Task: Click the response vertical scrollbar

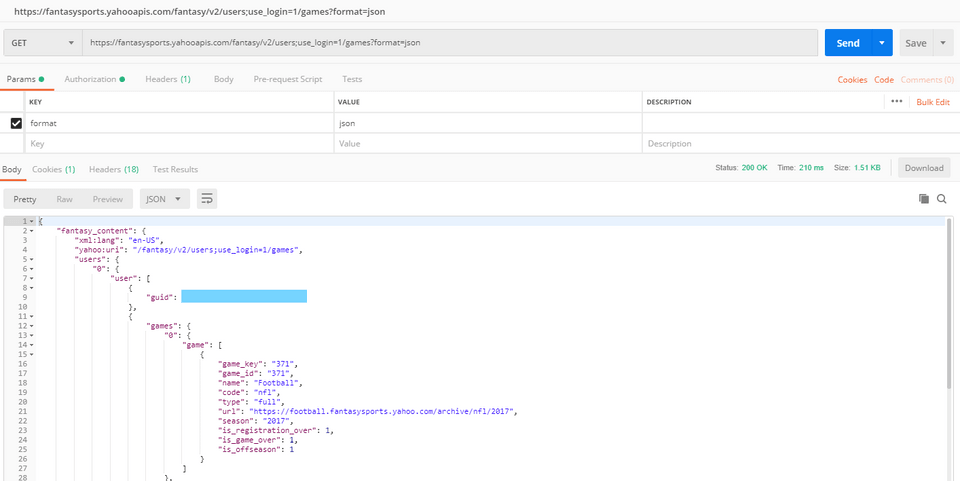Action: (950, 303)
